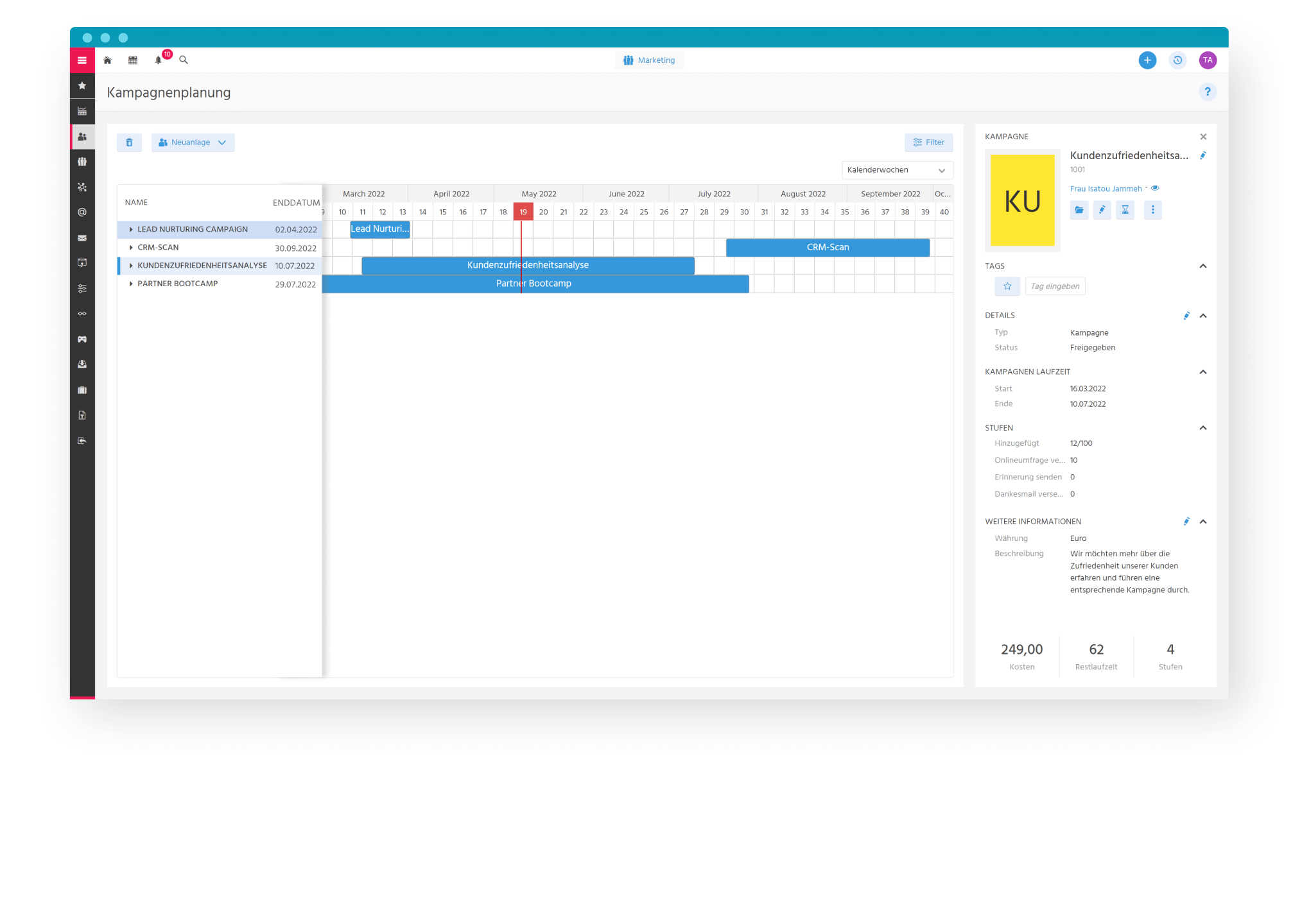
Task: Click the highlighted week 19 marker
Action: (x=523, y=212)
